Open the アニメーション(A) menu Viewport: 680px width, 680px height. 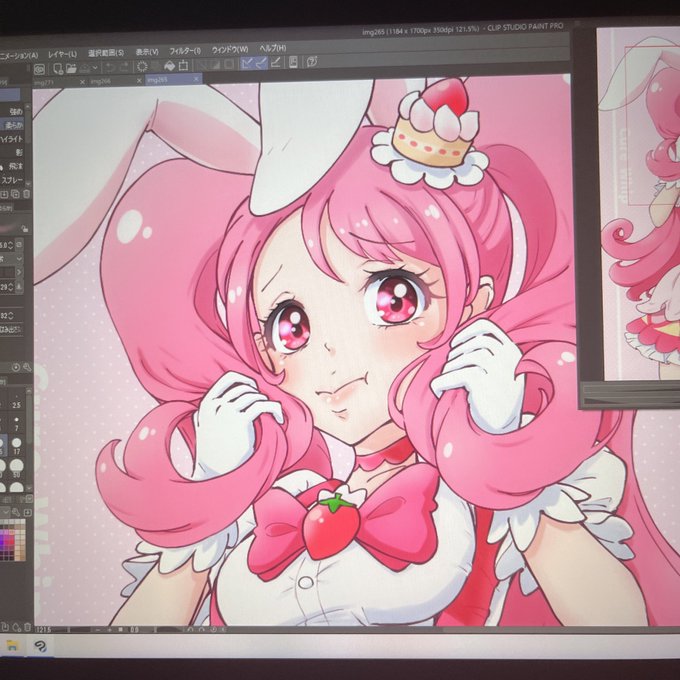click(19, 56)
